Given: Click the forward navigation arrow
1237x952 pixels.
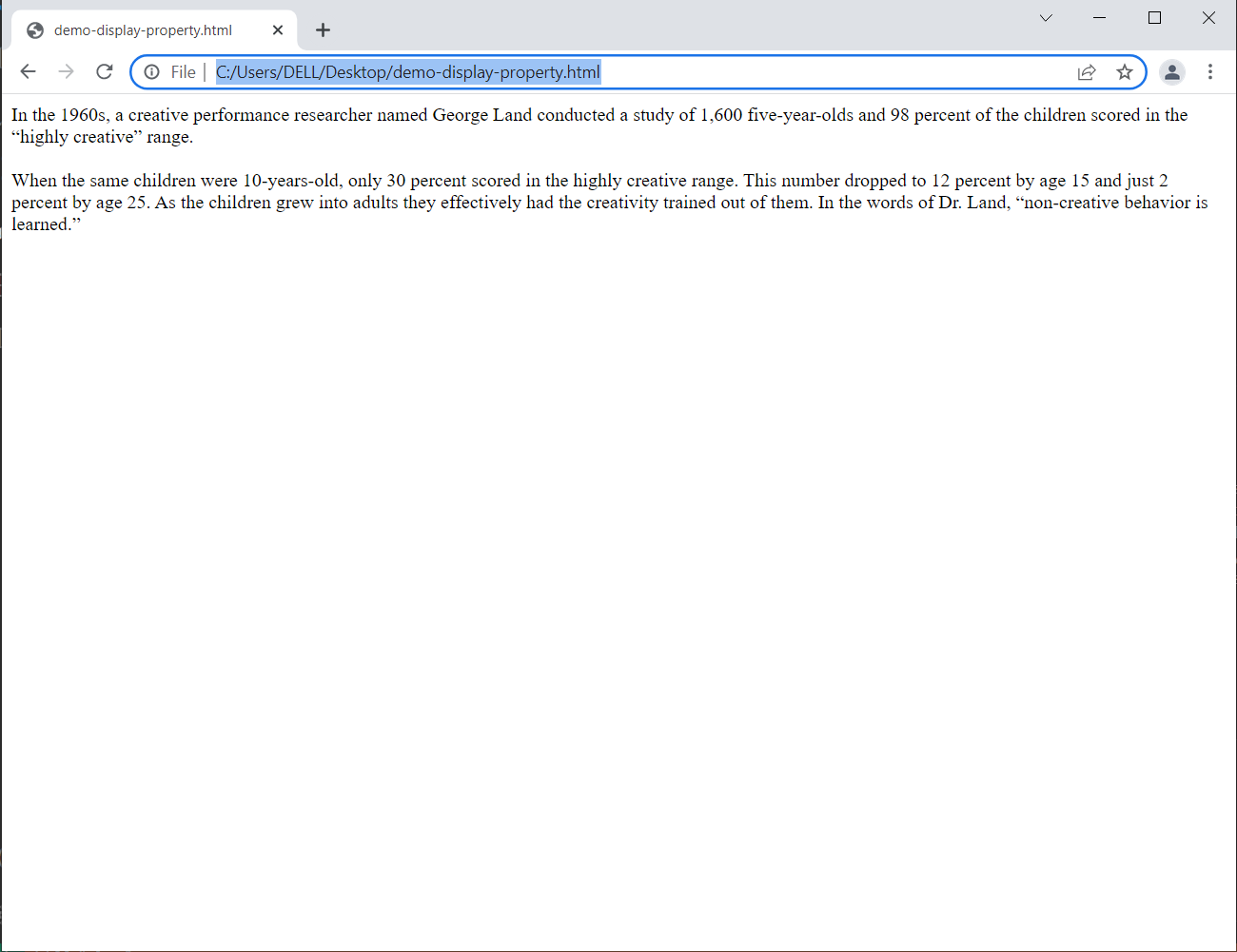Looking at the screenshot, I should point(66,71).
